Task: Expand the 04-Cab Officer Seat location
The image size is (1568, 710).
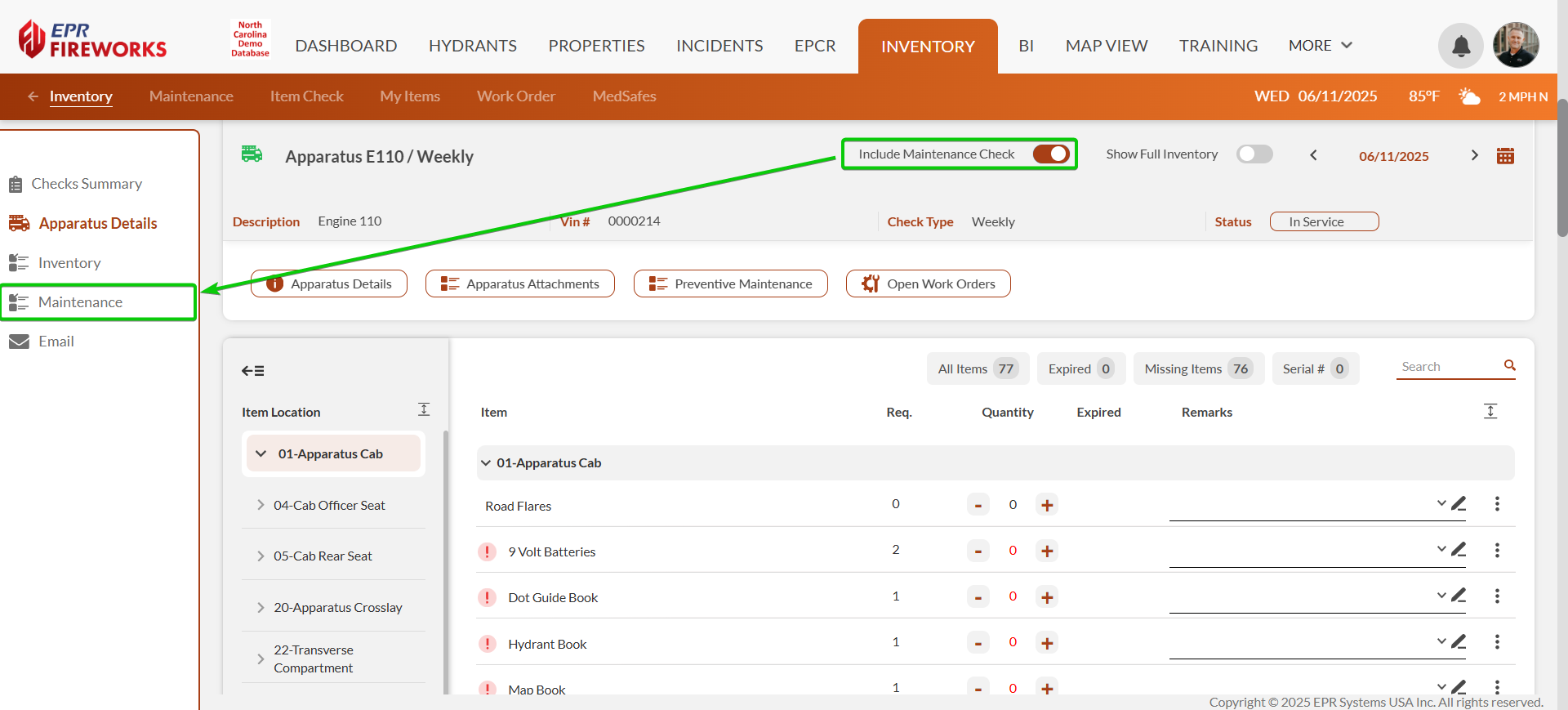Action: (x=261, y=505)
